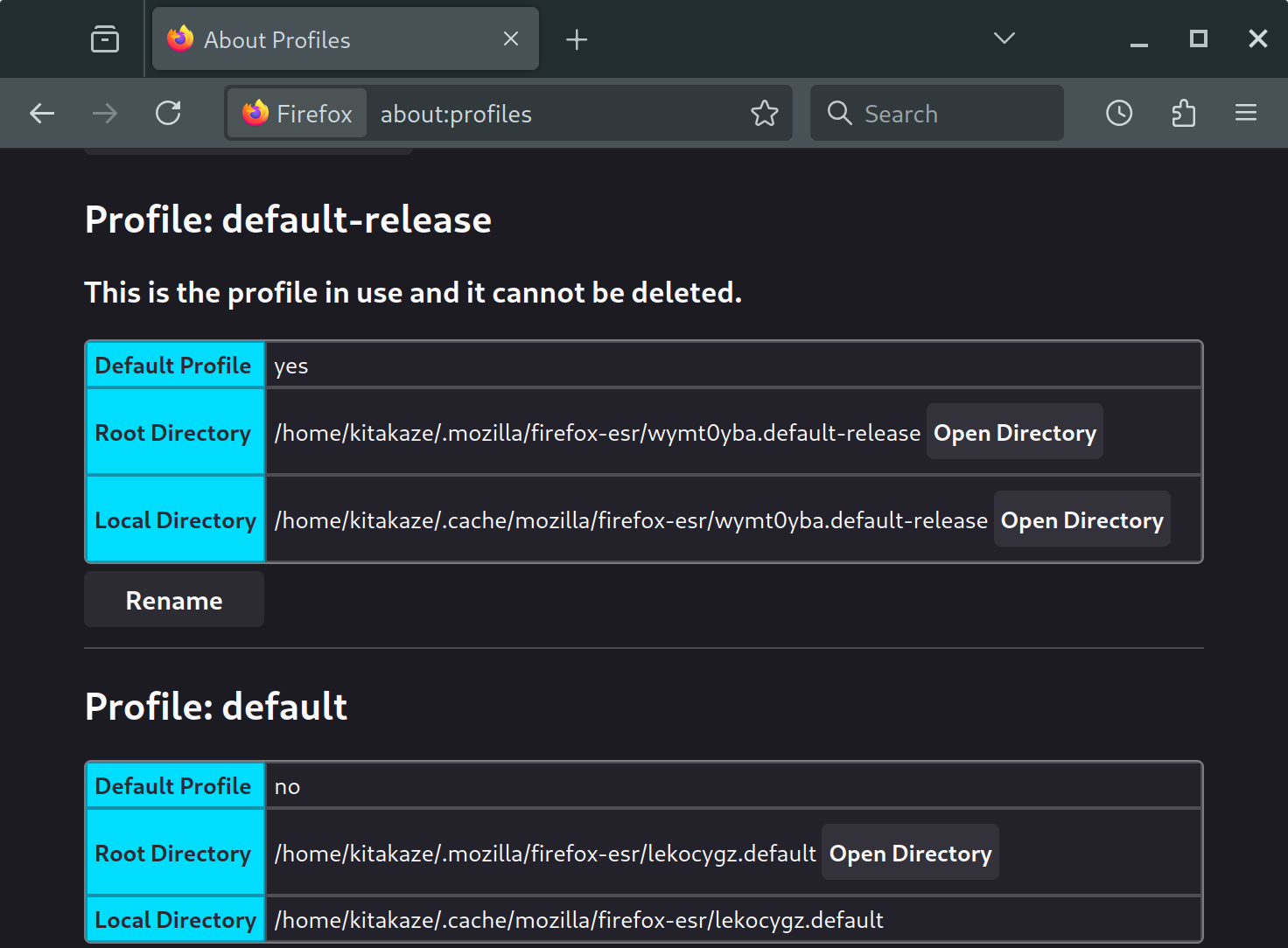Open a new tab with plus icon

pyautogui.click(x=577, y=39)
